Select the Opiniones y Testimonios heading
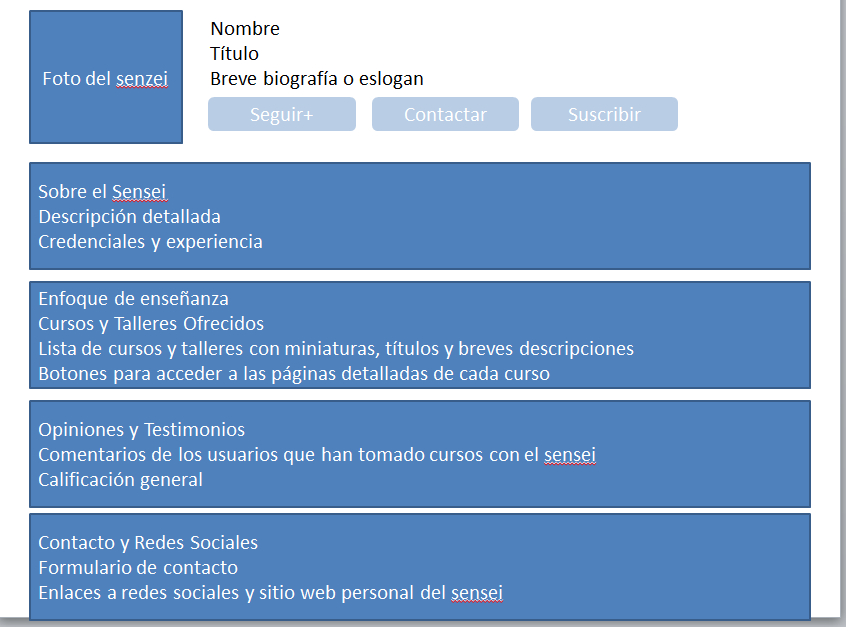Screen dimensions: 846x627 tap(141, 430)
